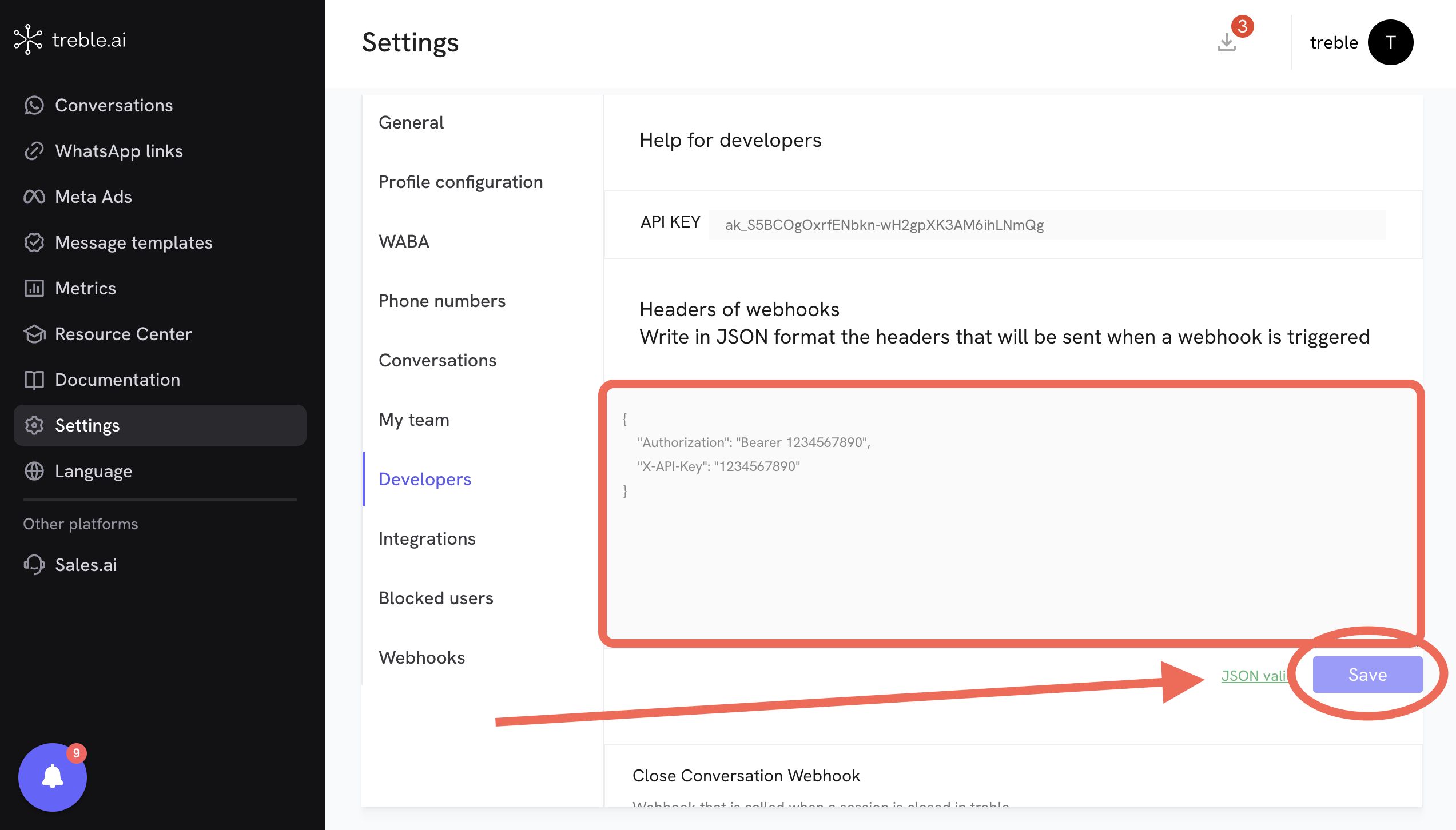Viewport: 1456px width, 830px height.
Task: Open Phone numbers settings tab
Action: coord(442,301)
